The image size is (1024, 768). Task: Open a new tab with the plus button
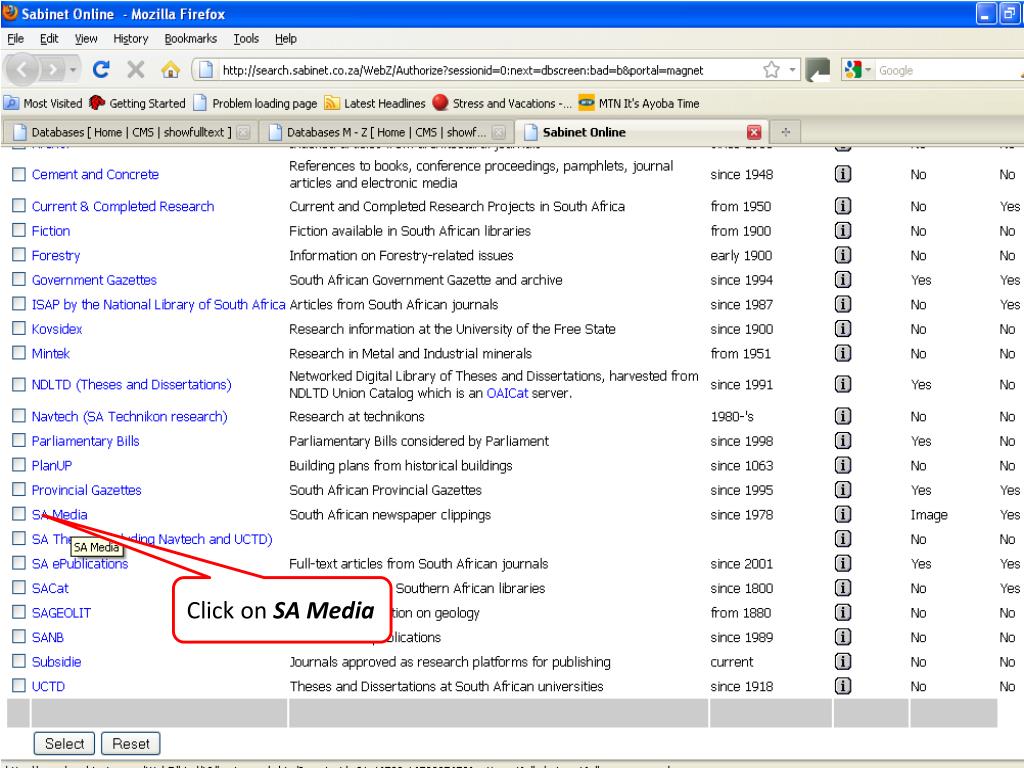pyautogui.click(x=786, y=132)
